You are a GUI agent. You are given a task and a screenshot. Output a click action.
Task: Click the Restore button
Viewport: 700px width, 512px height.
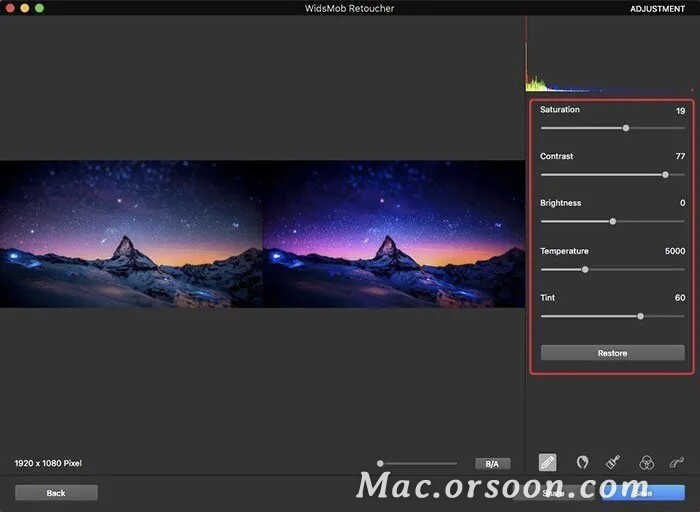[612, 353]
